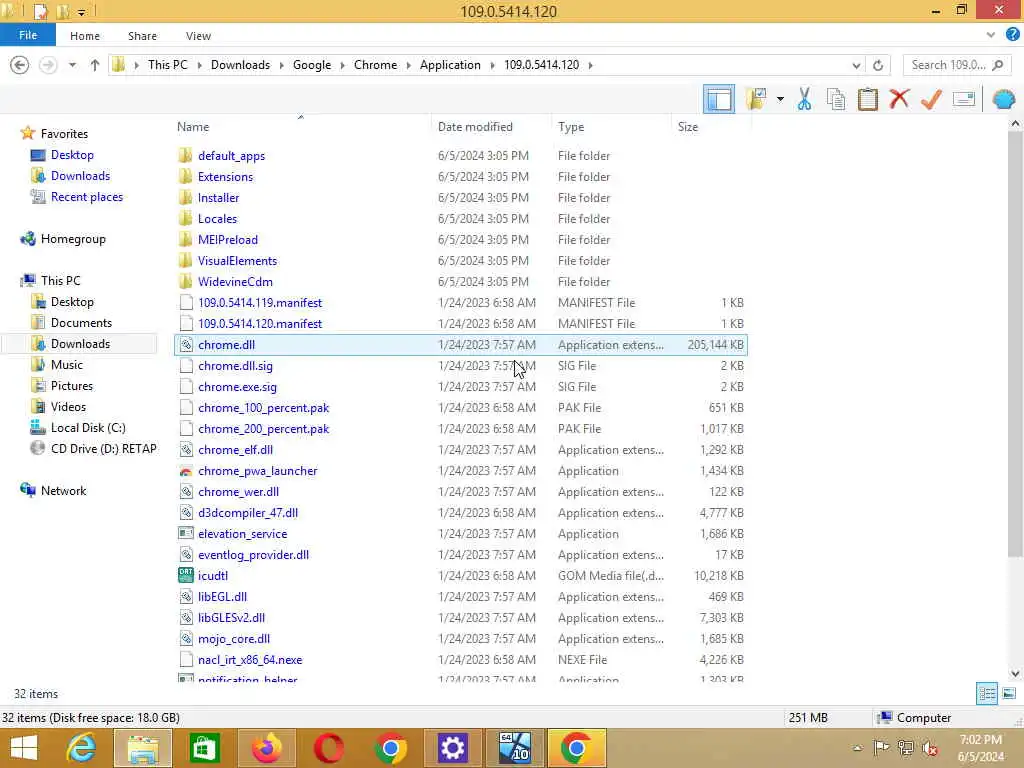Open the blue Help question mark

[x=1012, y=35]
